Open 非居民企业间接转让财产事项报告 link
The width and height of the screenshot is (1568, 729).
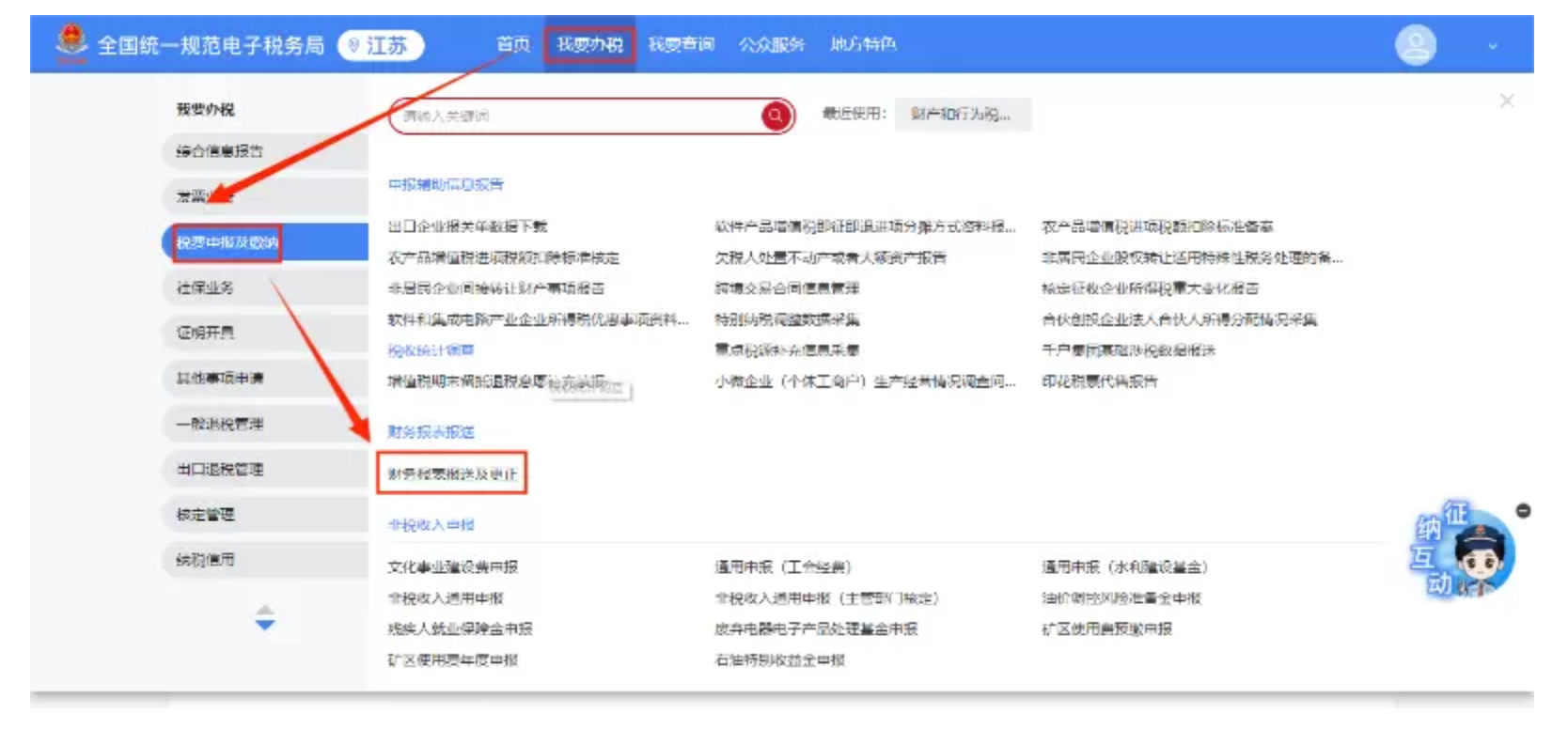click(496, 288)
